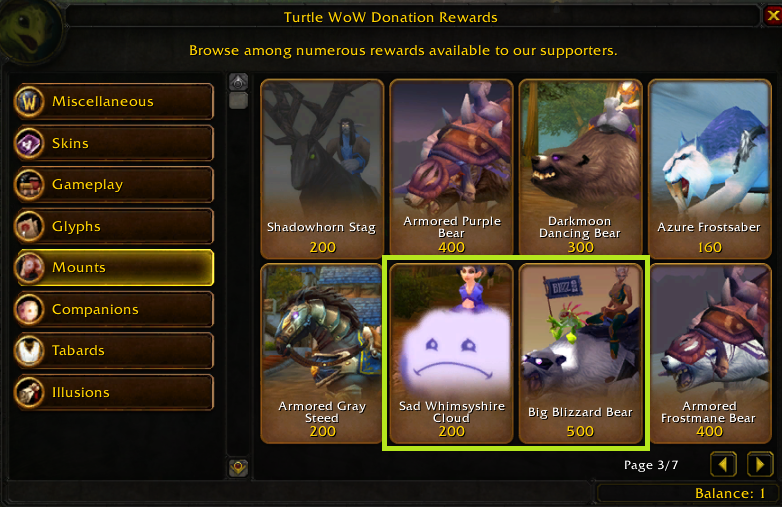Click the Gameplay category chest icon
The height and width of the screenshot is (507, 784).
[x=29, y=184]
